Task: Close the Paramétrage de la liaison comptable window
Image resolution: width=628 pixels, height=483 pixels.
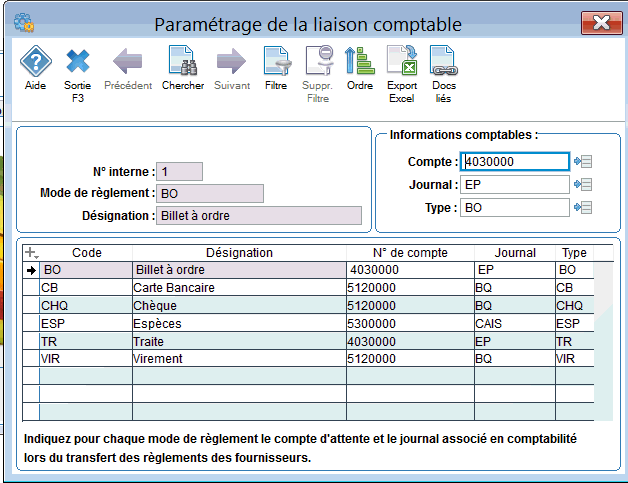Action: (x=602, y=23)
